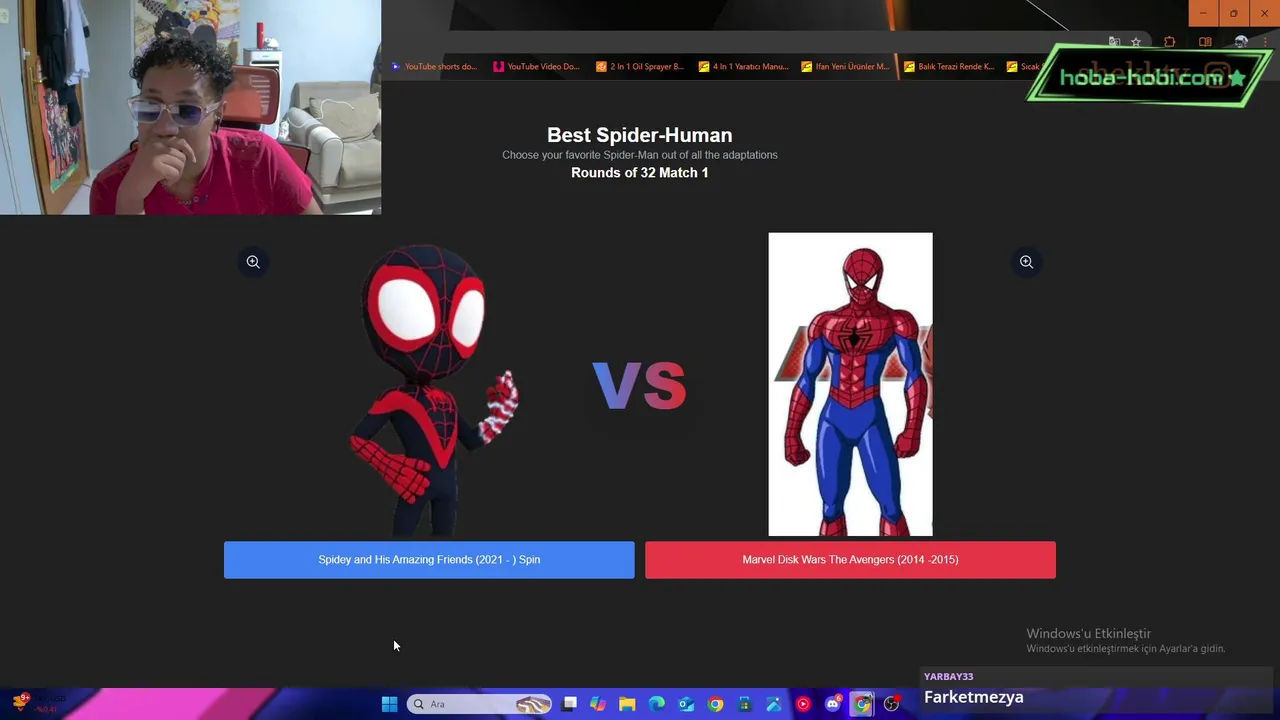This screenshot has width=1280, height=720.
Task: Click the Rounds of 32 Match 1 text
Action: pyautogui.click(x=640, y=173)
